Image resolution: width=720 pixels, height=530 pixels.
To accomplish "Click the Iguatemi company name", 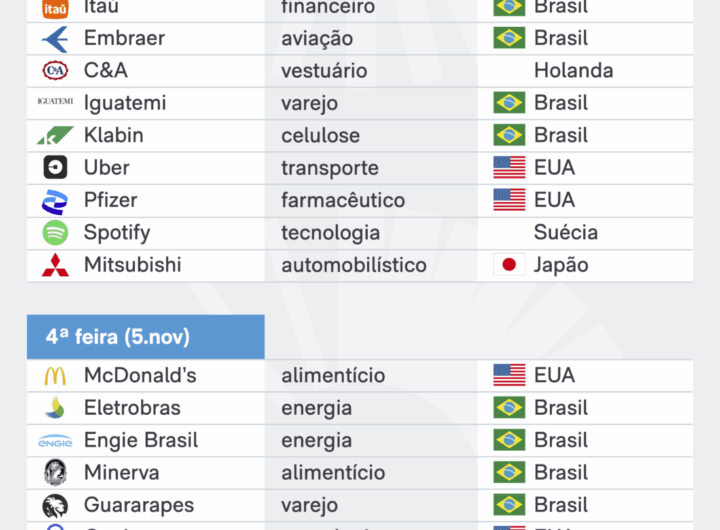I will point(125,103).
